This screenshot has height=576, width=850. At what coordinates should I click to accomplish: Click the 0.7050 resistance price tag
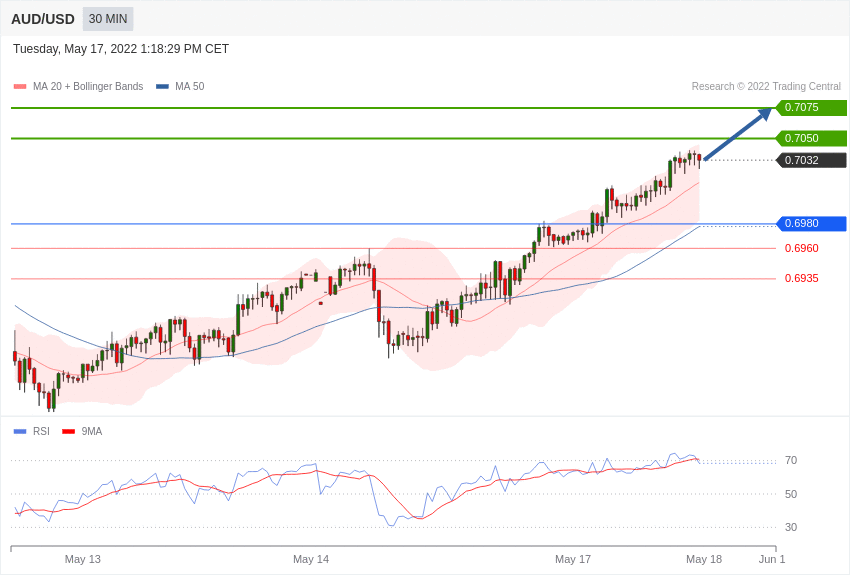coord(811,138)
